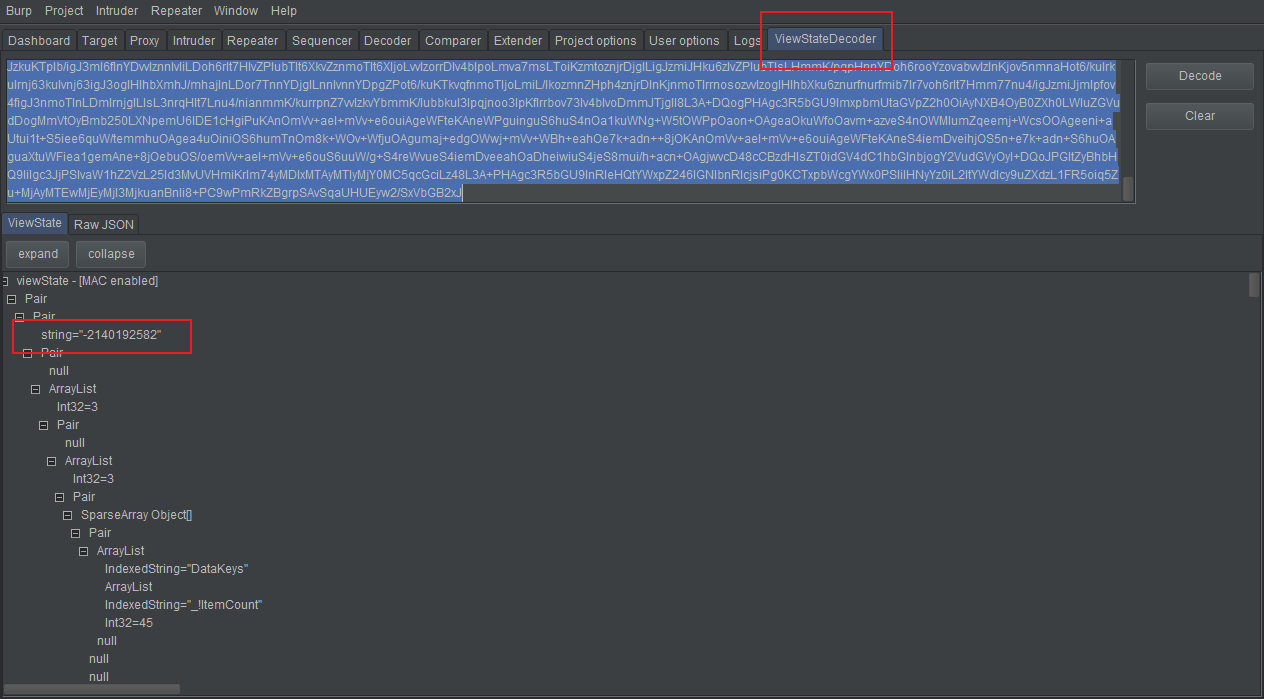Click the Decode button
1264x699 pixels.
point(1198,76)
